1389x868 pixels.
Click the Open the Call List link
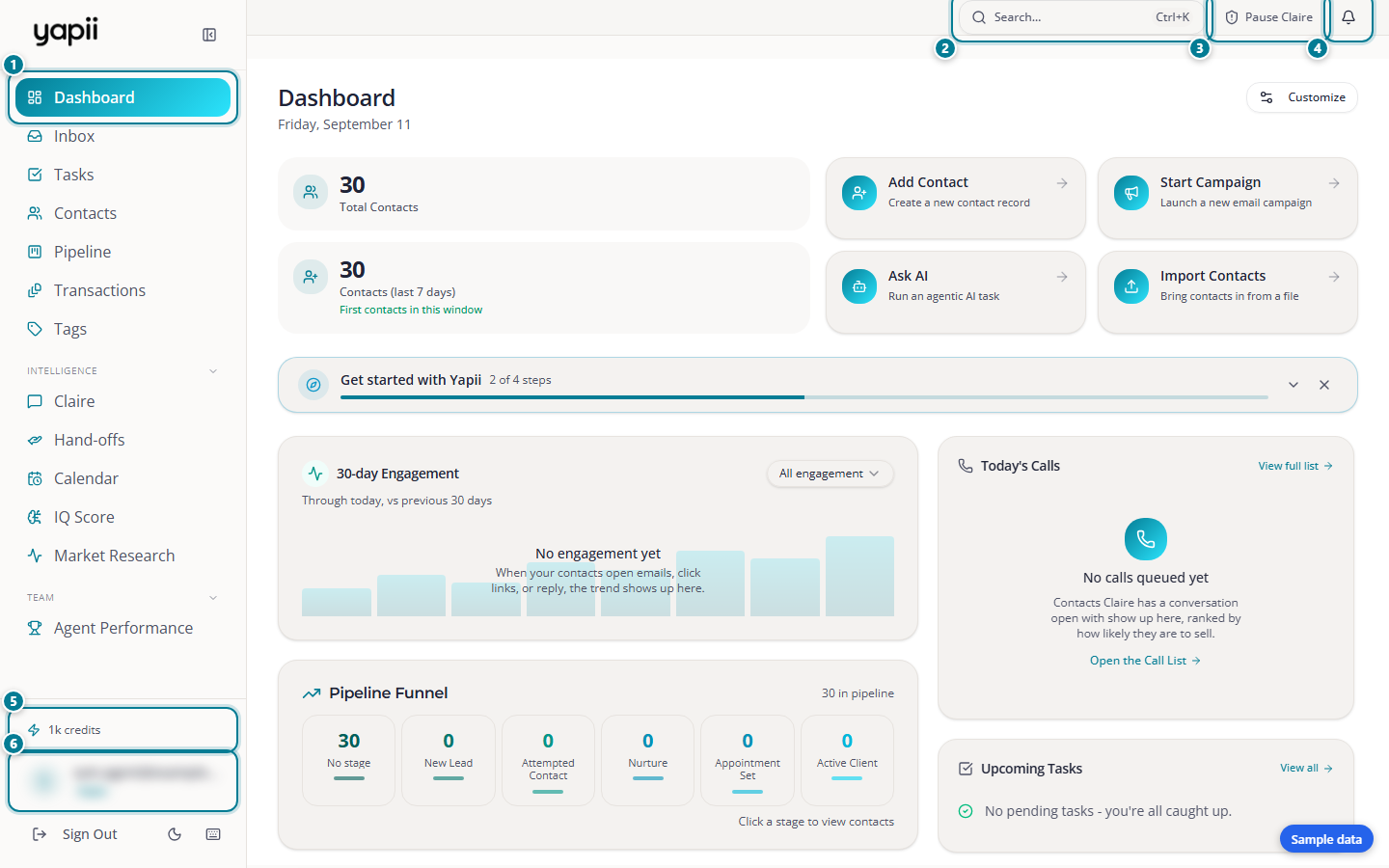(x=1146, y=661)
